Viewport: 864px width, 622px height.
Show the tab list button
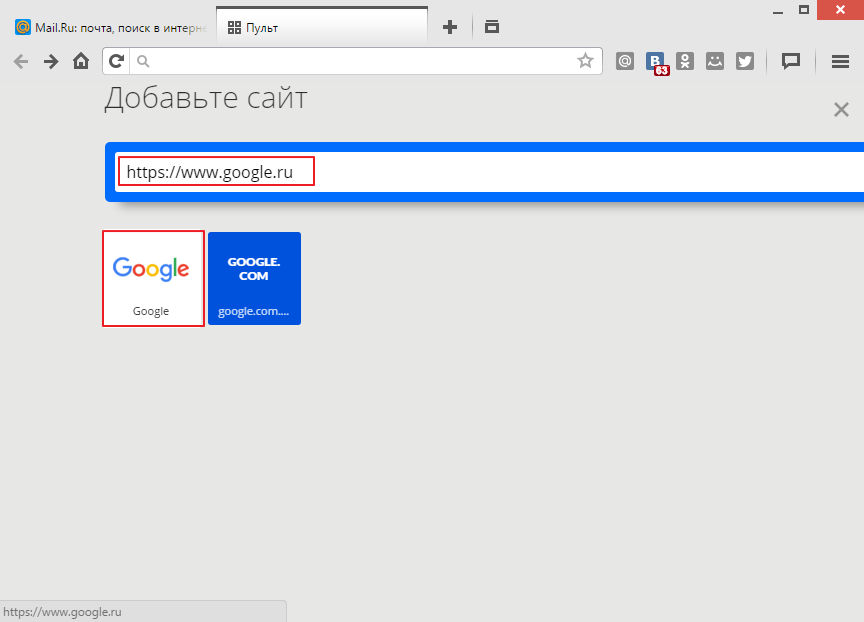pyautogui.click(x=492, y=26)
